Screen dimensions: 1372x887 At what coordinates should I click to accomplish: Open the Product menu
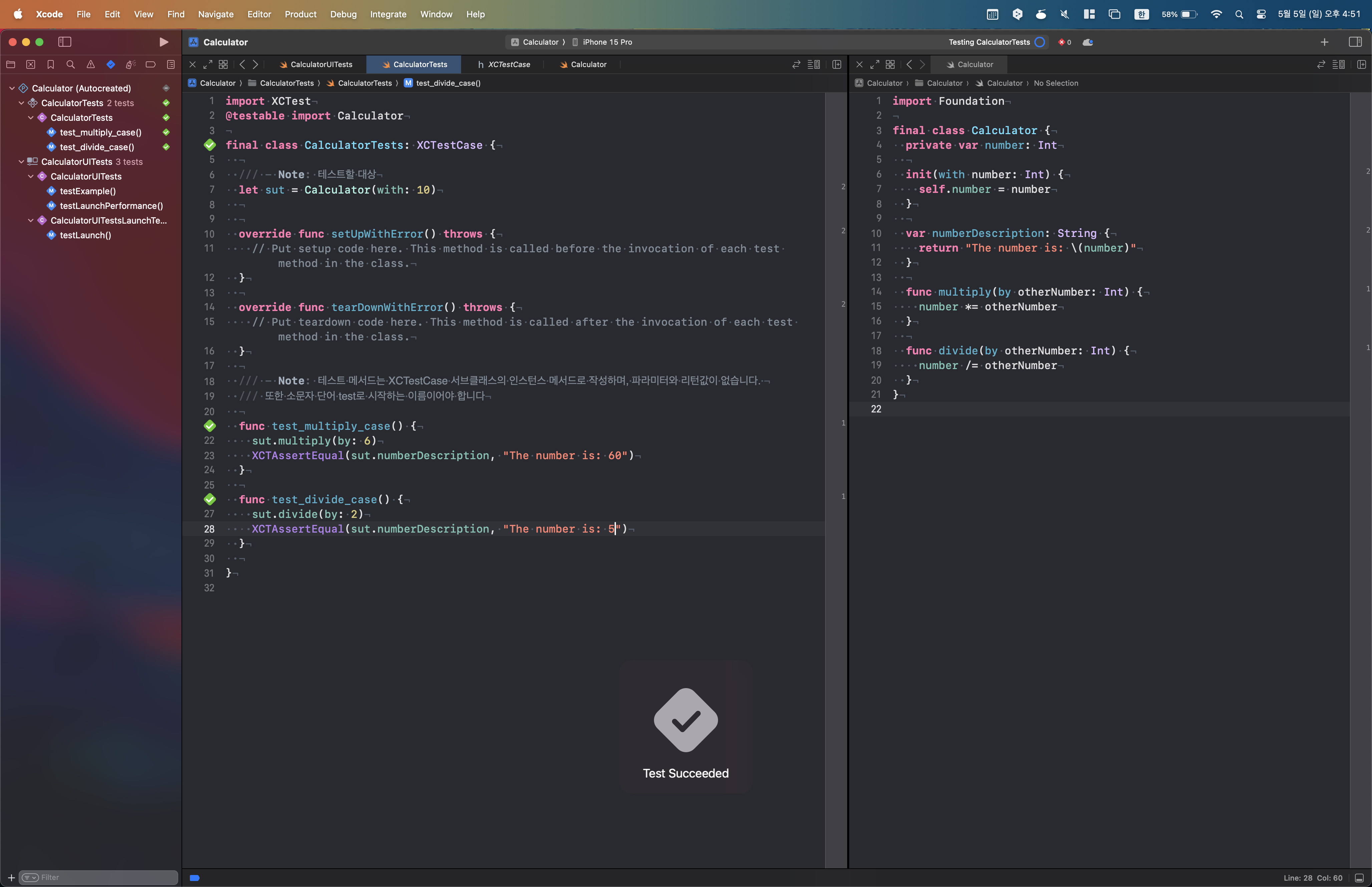(x=301, y=14)
